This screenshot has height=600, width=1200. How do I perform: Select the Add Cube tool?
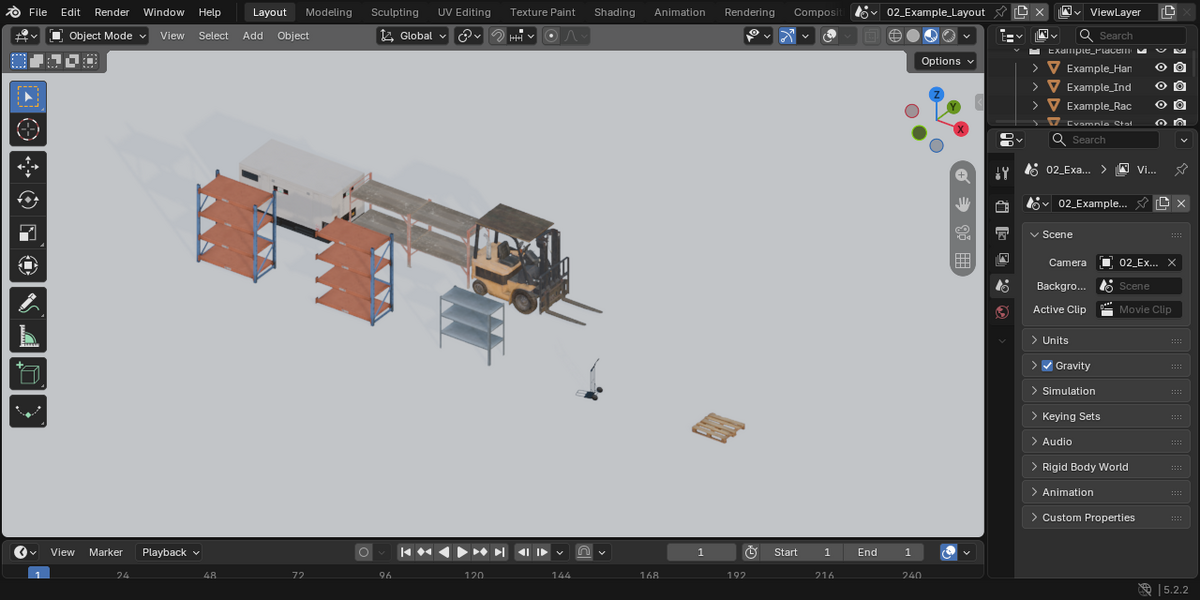(28, 374)
